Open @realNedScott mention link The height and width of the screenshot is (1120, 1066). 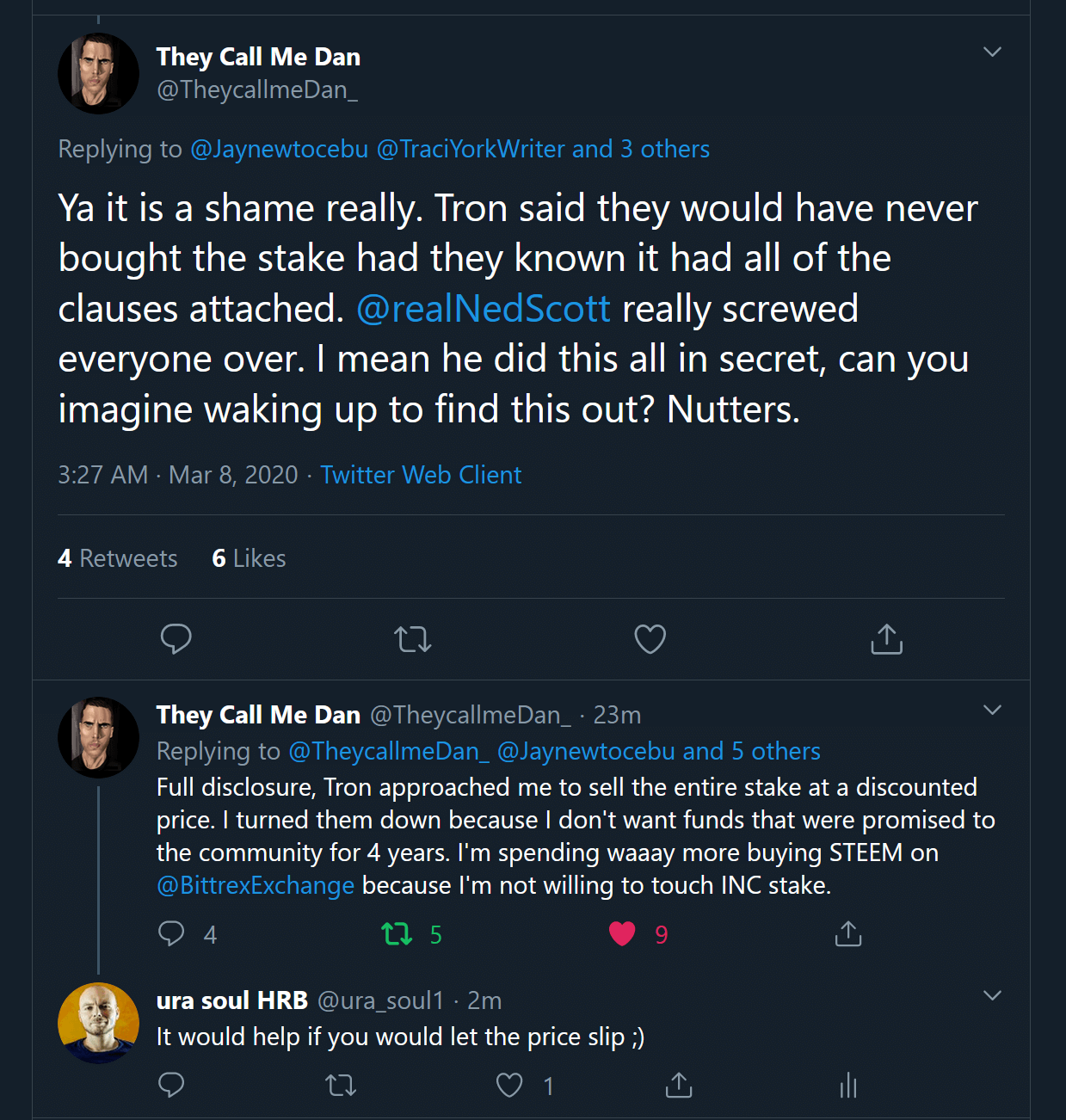tap(484, 310)
